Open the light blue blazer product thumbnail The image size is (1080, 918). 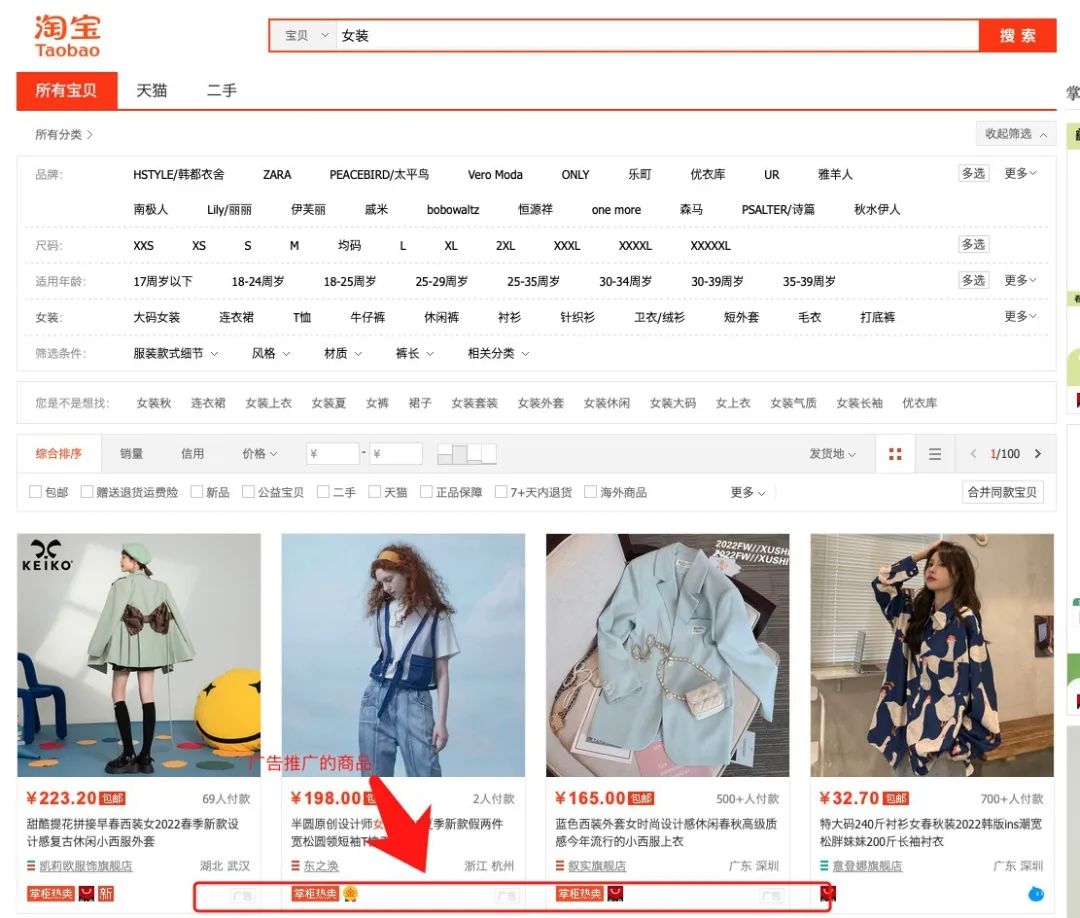click(x=667, y=655)
